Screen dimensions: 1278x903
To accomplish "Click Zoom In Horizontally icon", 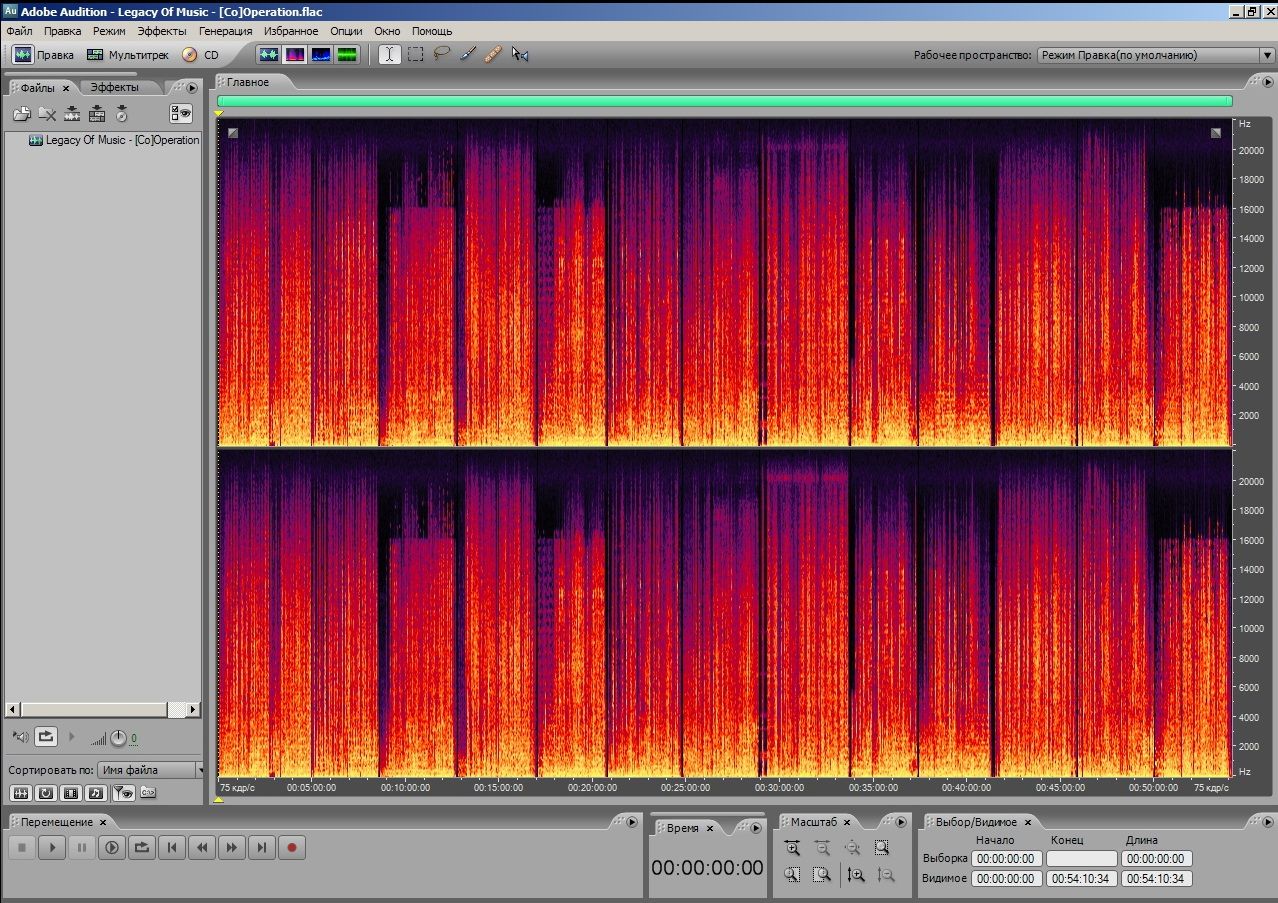I will [792, 848].
